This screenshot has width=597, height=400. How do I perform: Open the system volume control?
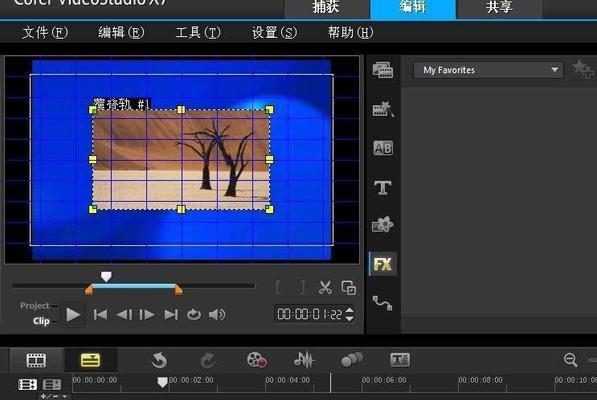217,315
